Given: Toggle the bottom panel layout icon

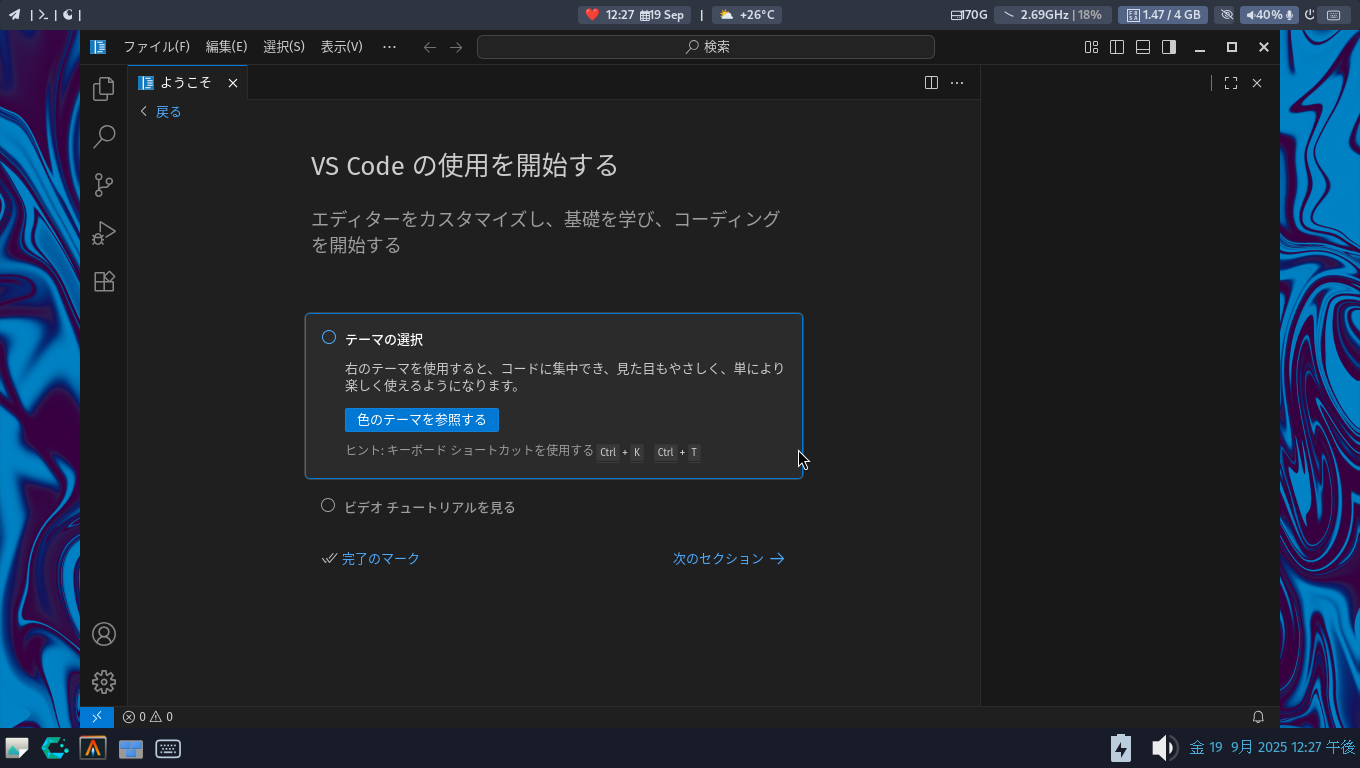Looking at the screenshot, I should [x=1143, y=47].
